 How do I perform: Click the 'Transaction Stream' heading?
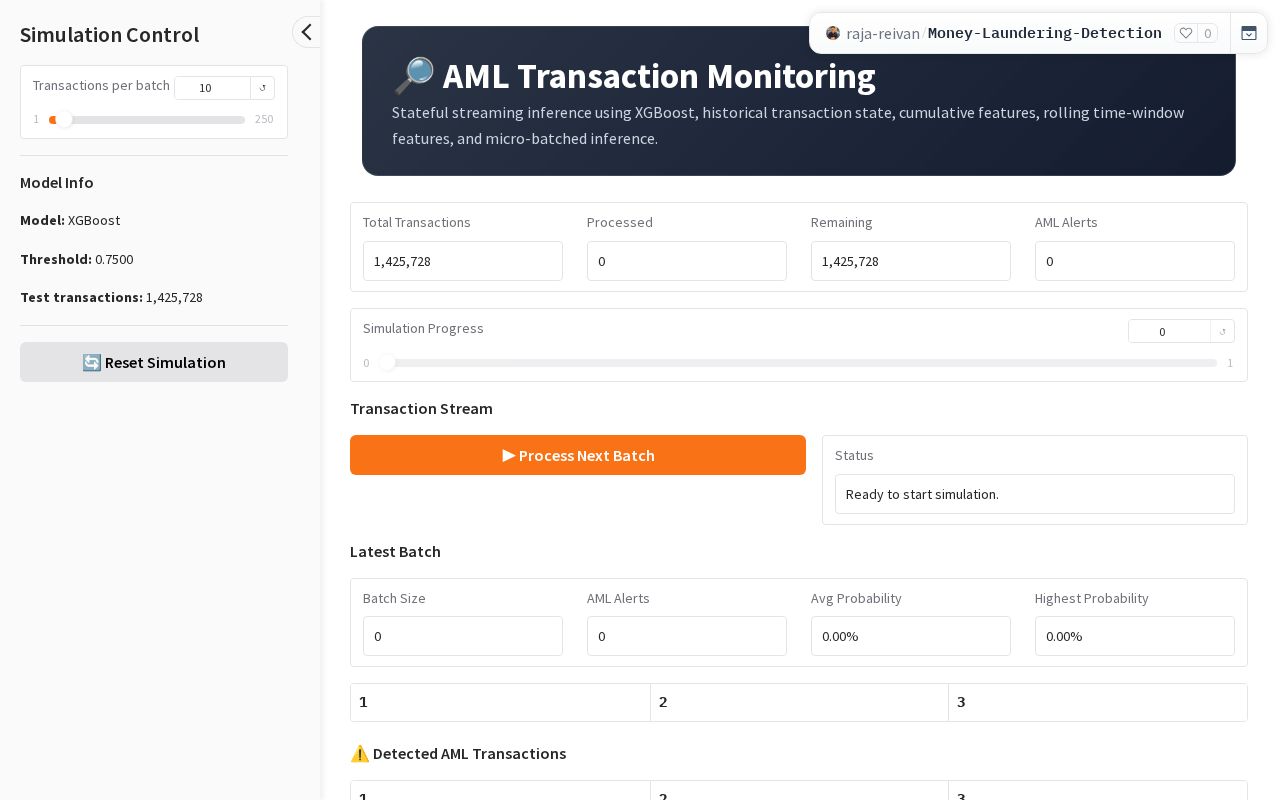[x=421, y=408]
